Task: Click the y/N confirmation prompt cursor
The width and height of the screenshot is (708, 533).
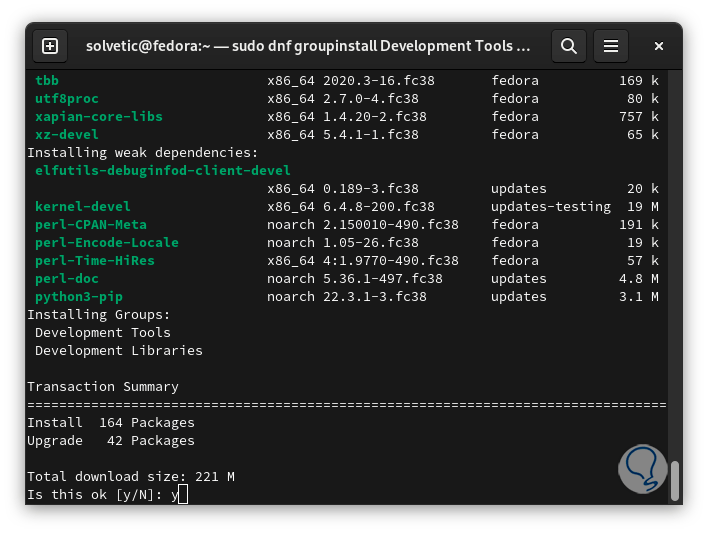Action: point(183,494)
